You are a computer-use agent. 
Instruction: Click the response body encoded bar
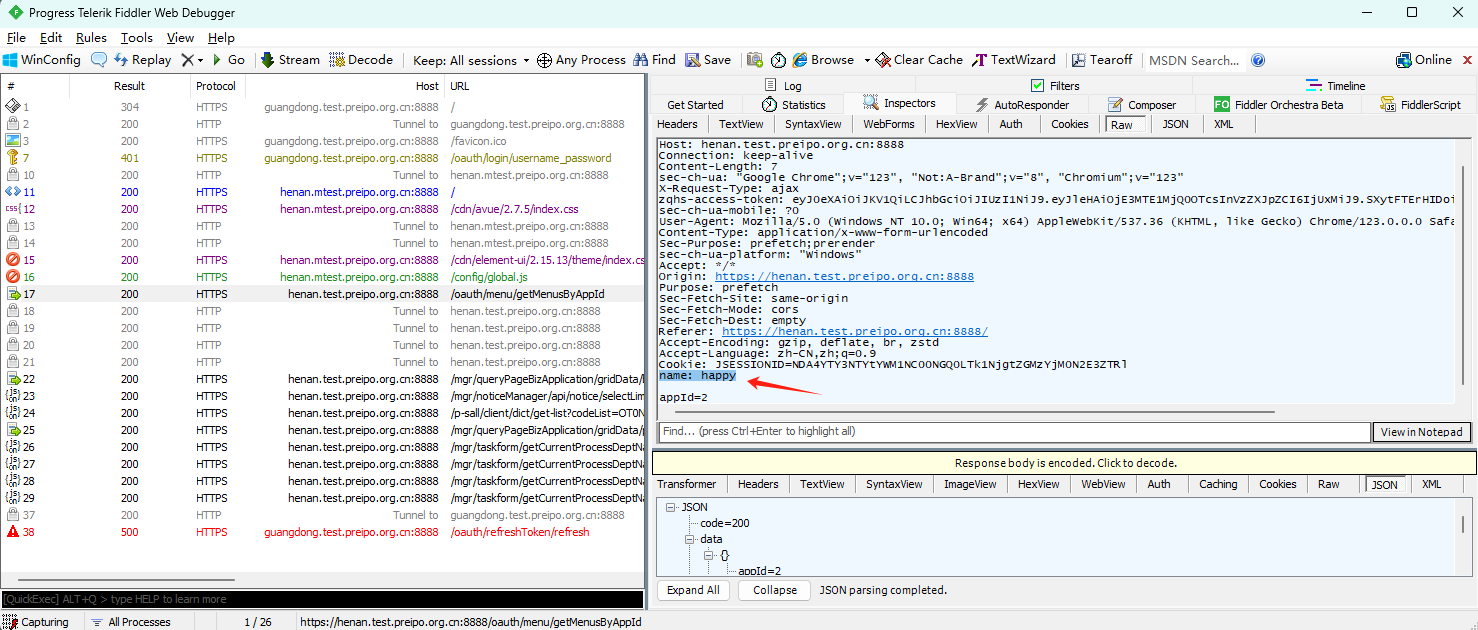click(x=1065, y=463)
